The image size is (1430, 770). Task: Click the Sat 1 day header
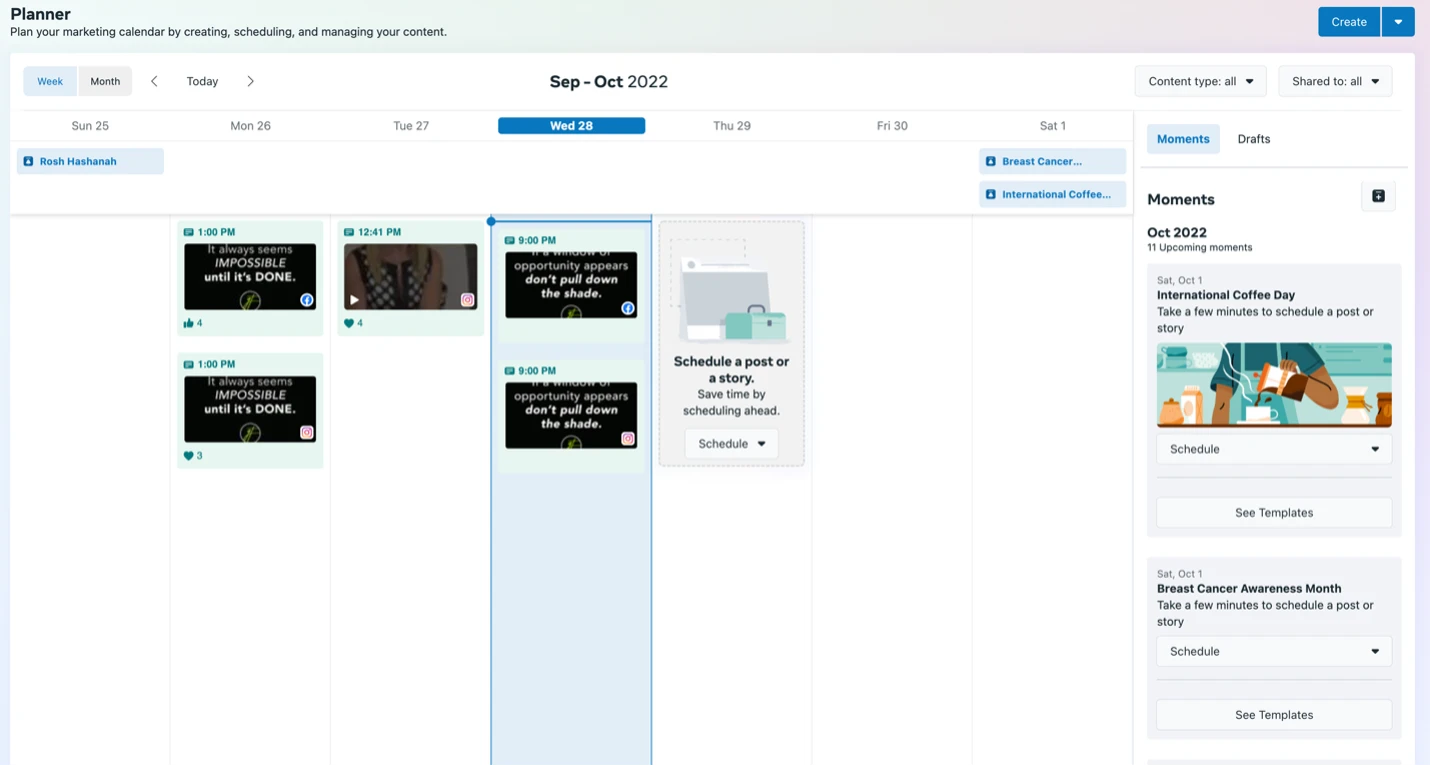point(1053,126)
